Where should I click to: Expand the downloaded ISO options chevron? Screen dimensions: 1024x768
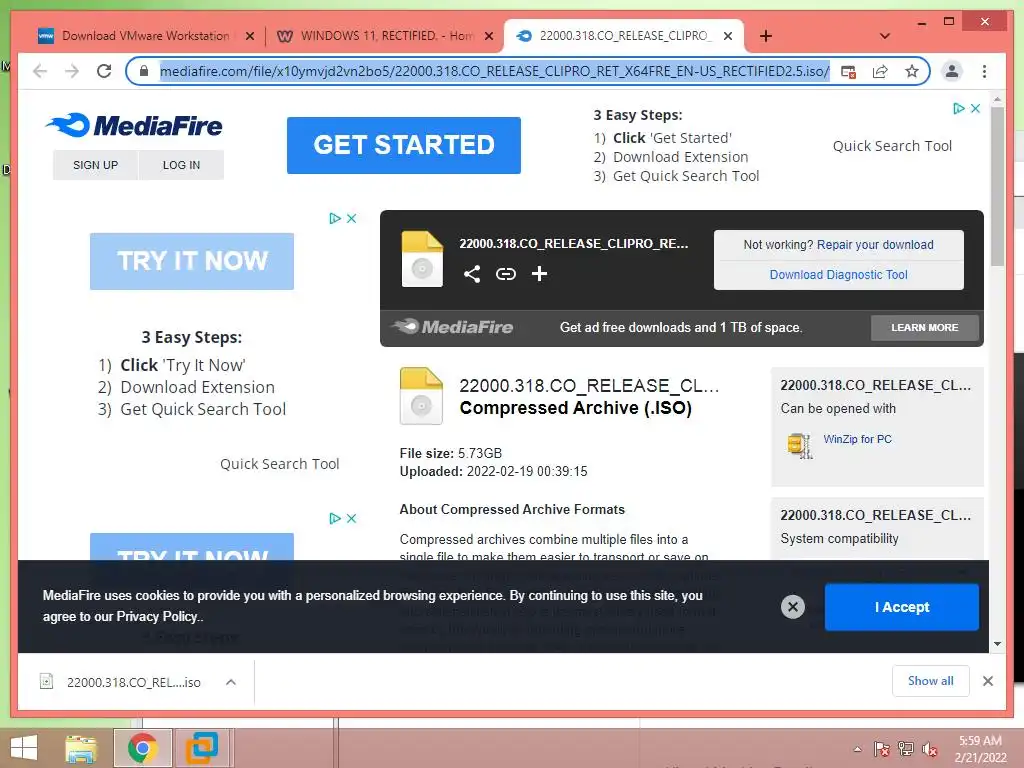click(x=231, y=682)
